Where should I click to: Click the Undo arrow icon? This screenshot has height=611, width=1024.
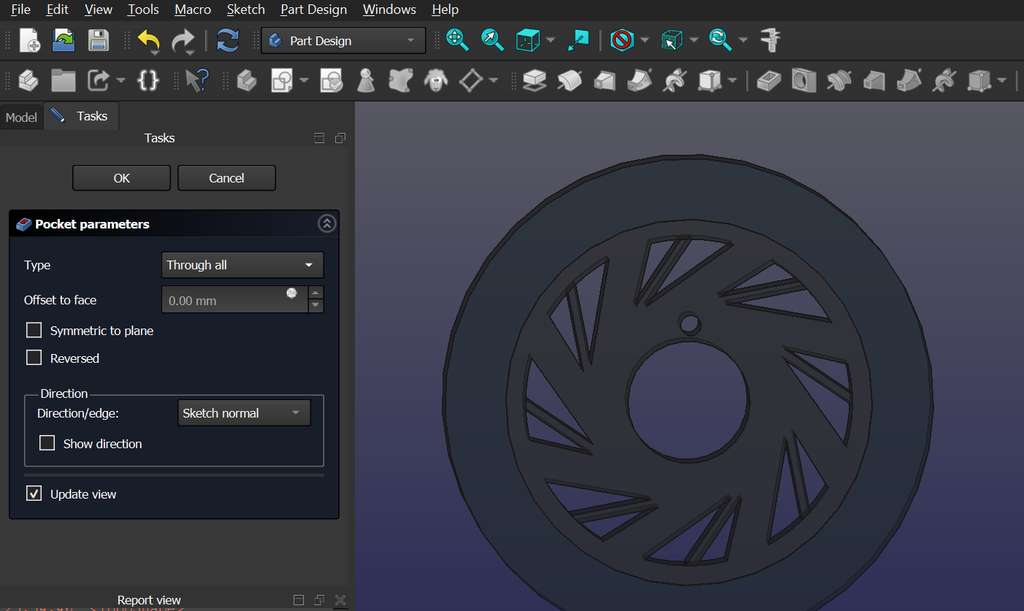(149, 40)
